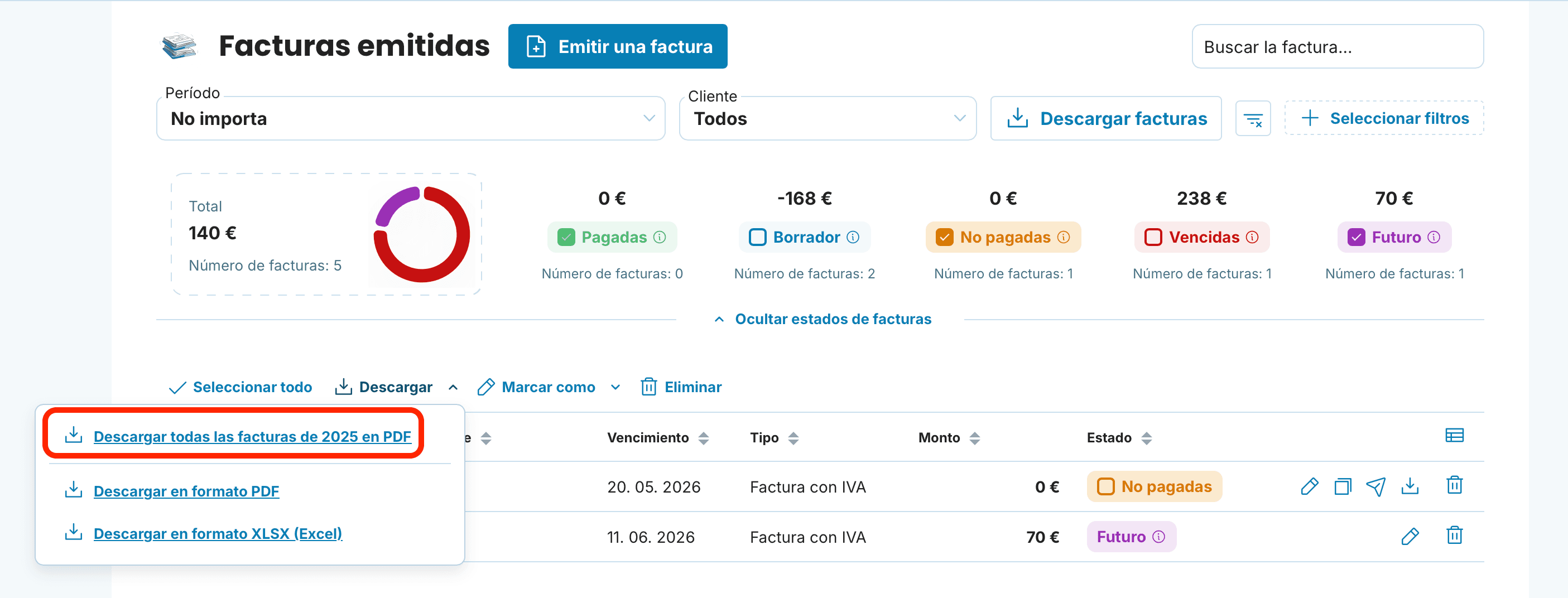Uncheck the No pagadas status filter
Screen dimensions: 1568x598
tap(944, 237)
